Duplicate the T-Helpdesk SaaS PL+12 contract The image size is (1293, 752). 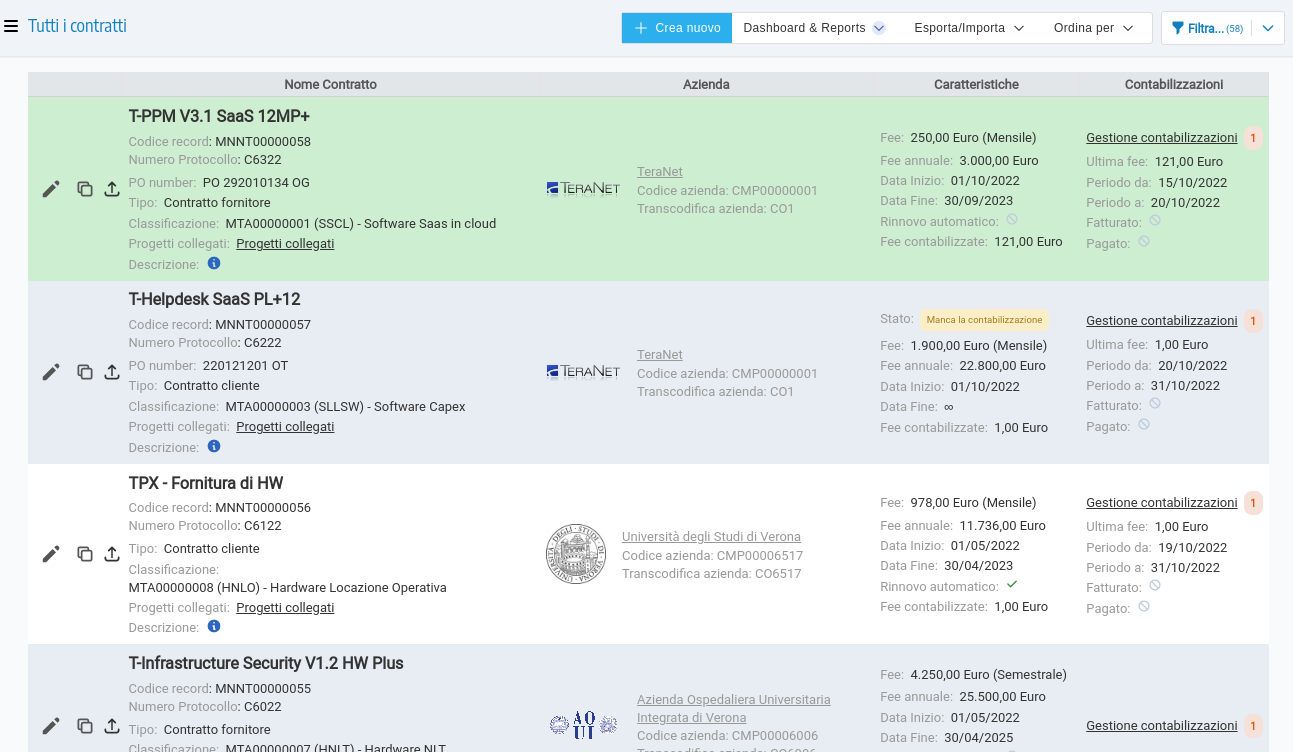[x=85, y=372]
